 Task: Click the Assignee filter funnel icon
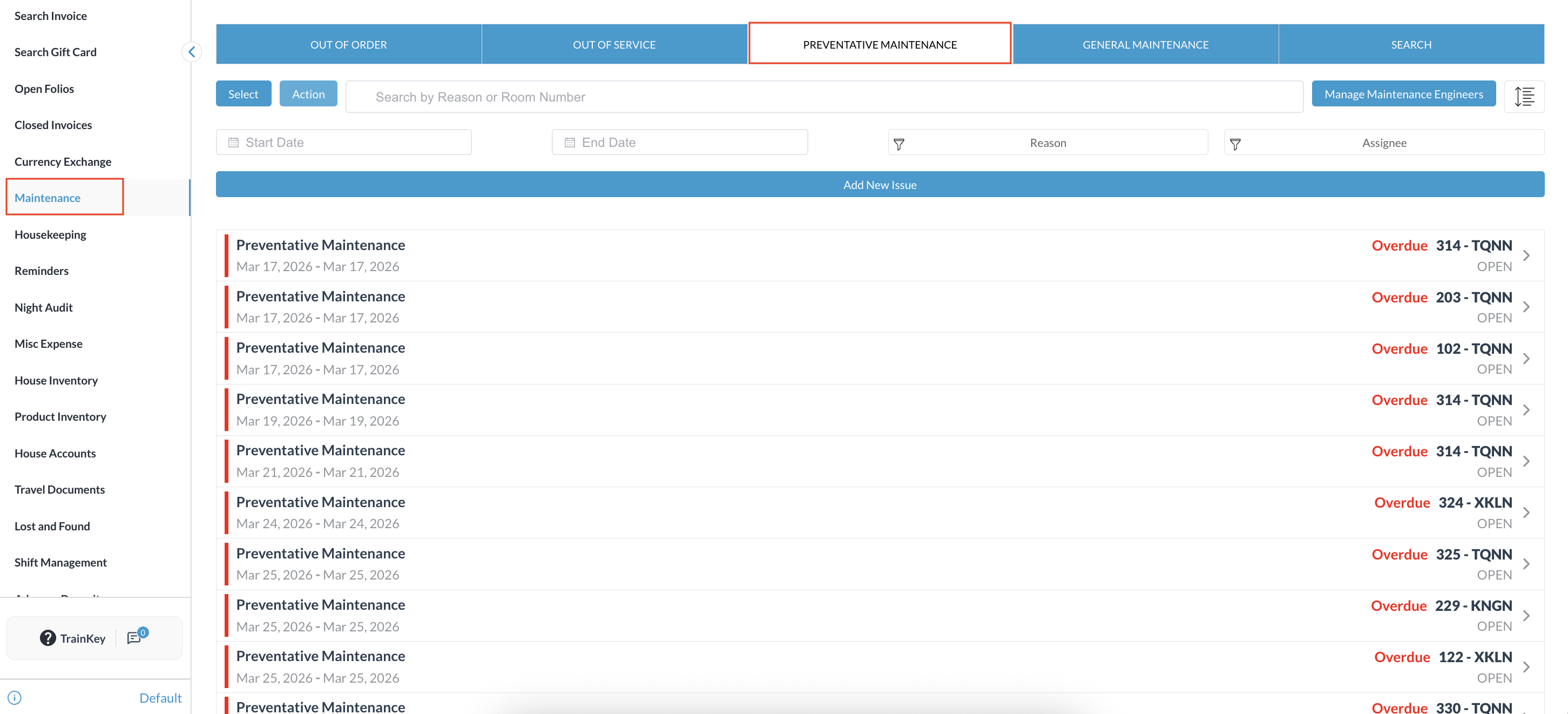pos(1235,144)
